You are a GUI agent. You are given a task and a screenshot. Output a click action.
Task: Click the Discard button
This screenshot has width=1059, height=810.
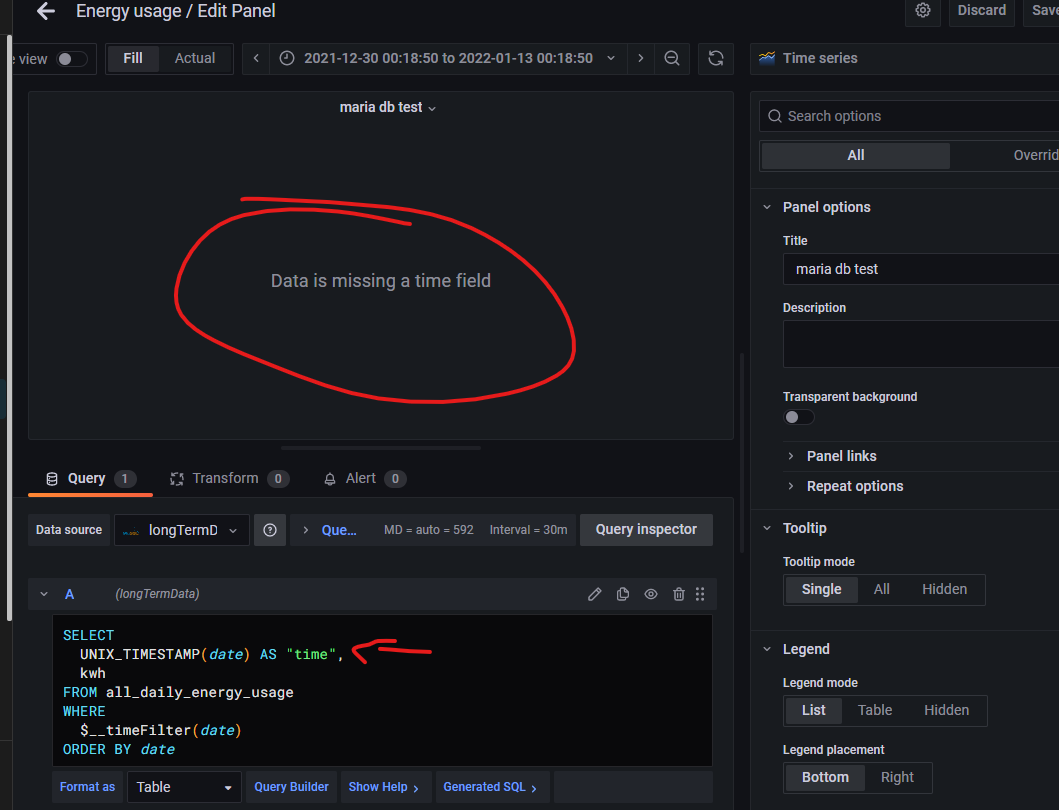click(981, 11)
